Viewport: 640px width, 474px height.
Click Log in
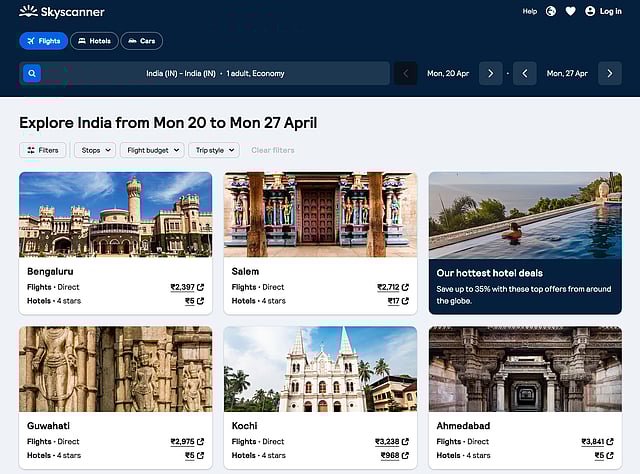coord(603,11)
